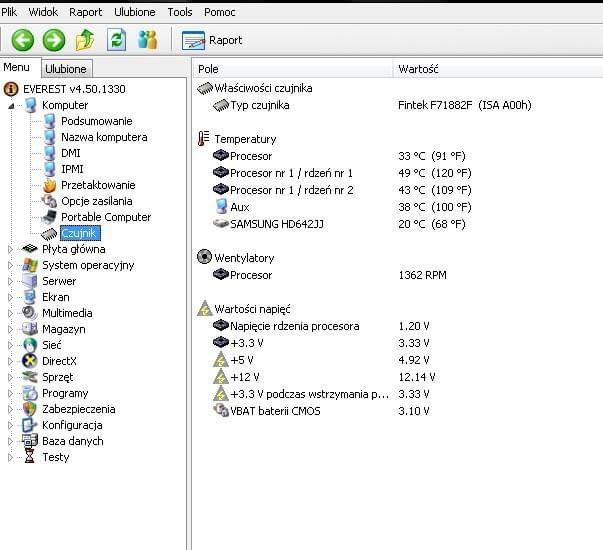Select the Temperatury section header
This screenshot has height=550, width=603.
(237, 139)
